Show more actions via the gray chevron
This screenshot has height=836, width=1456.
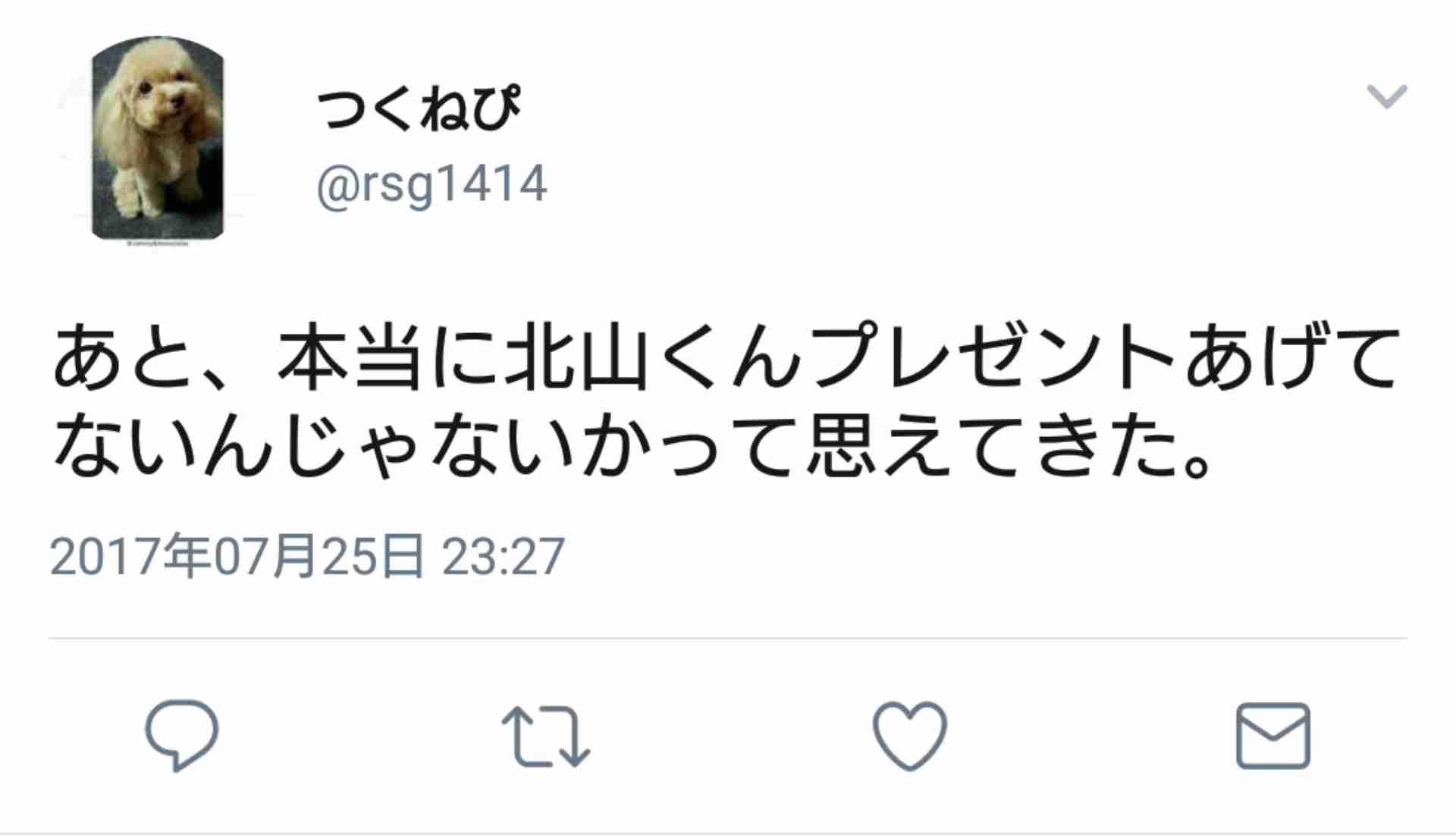click(x=1387, y=96)
